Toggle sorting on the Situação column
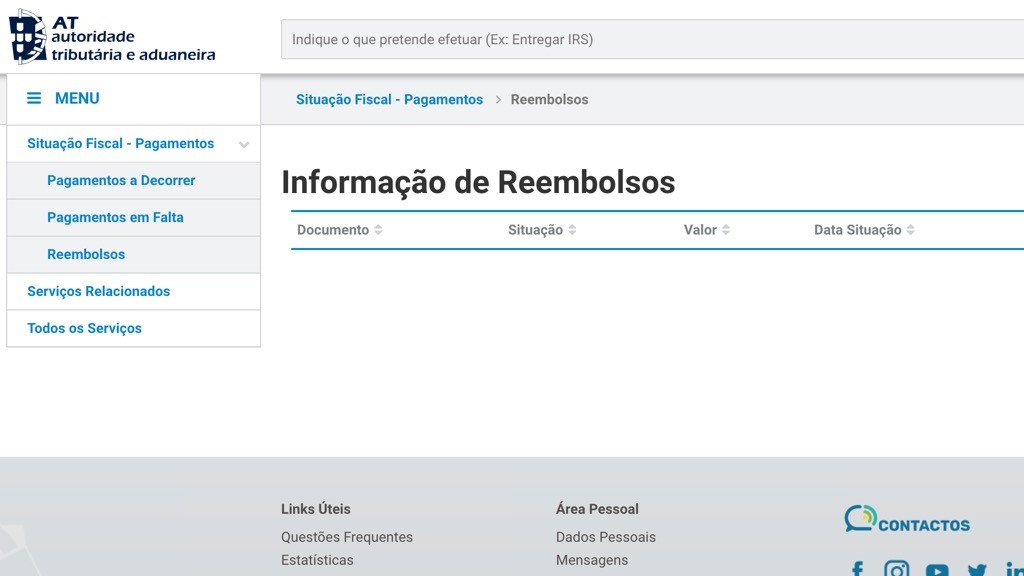This screenshot has height=576, width=1024. tap(571, 229)
